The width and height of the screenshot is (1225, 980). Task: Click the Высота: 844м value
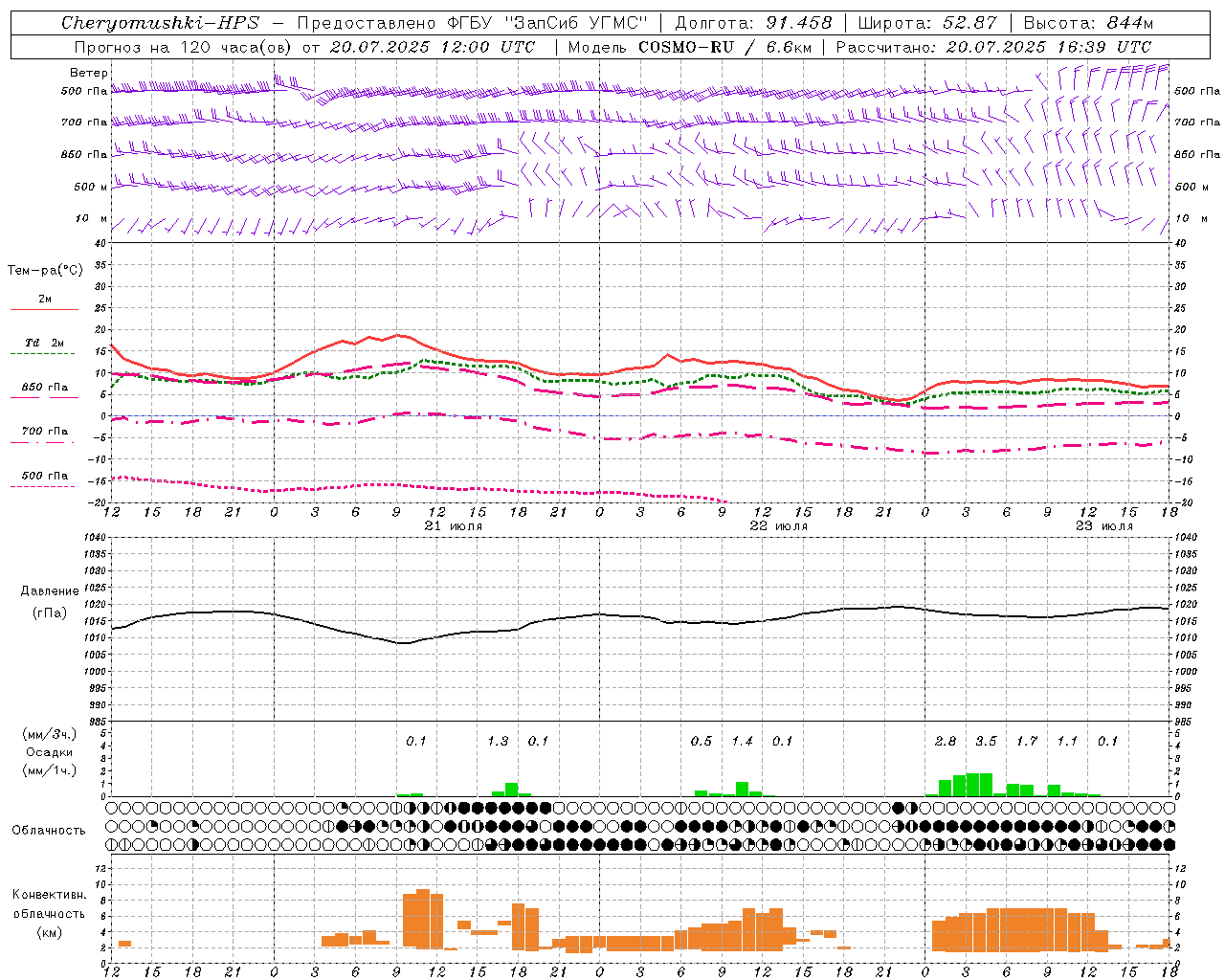point(1088,23)
